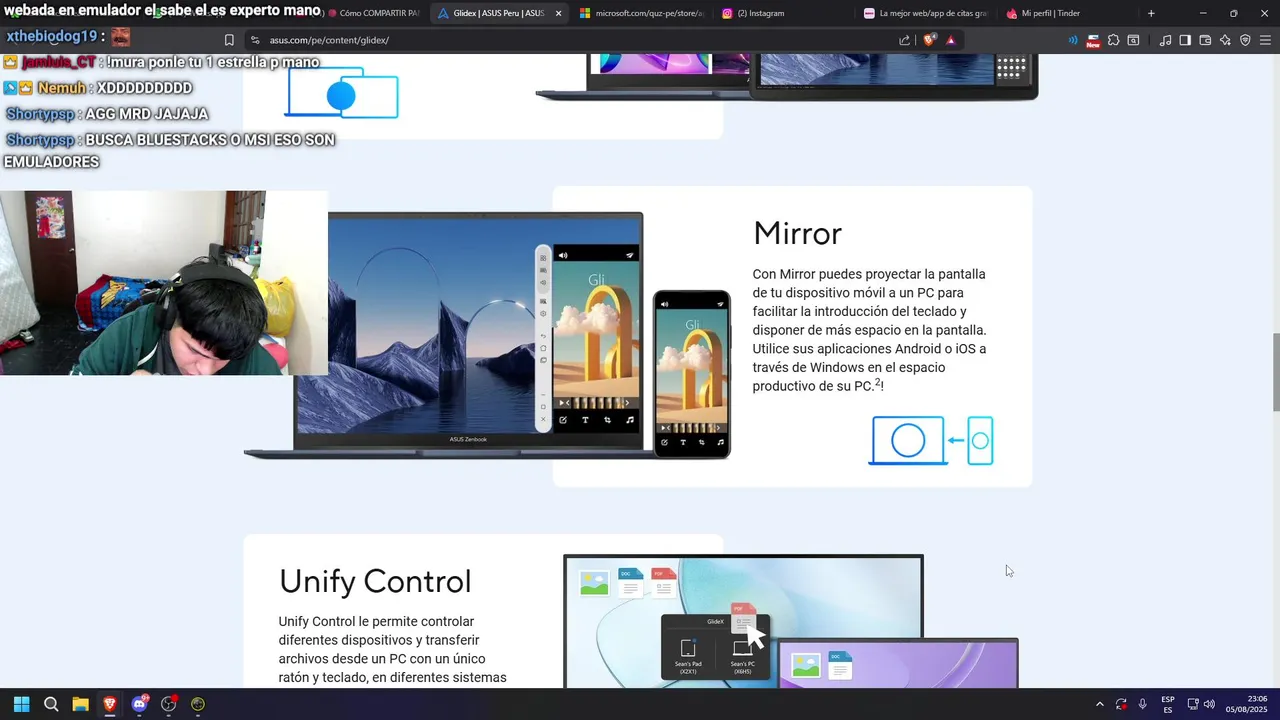
Task: Open the Brave playlist music-note icon
Action: pyautogui.click(x=1165, y=40)
